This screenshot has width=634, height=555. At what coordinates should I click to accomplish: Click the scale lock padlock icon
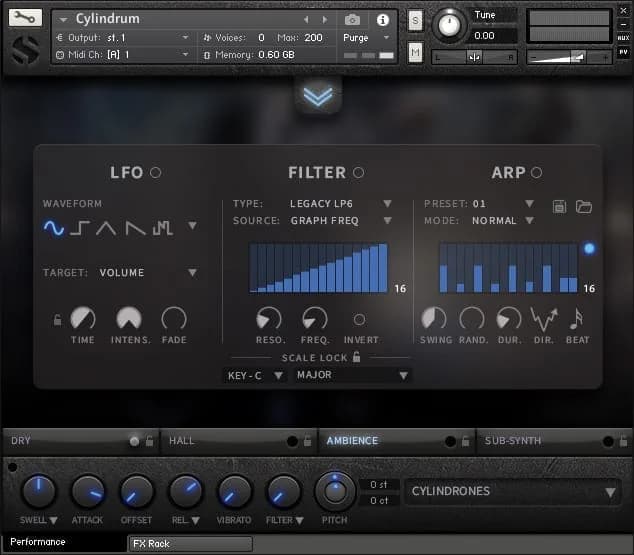point(356,357)
